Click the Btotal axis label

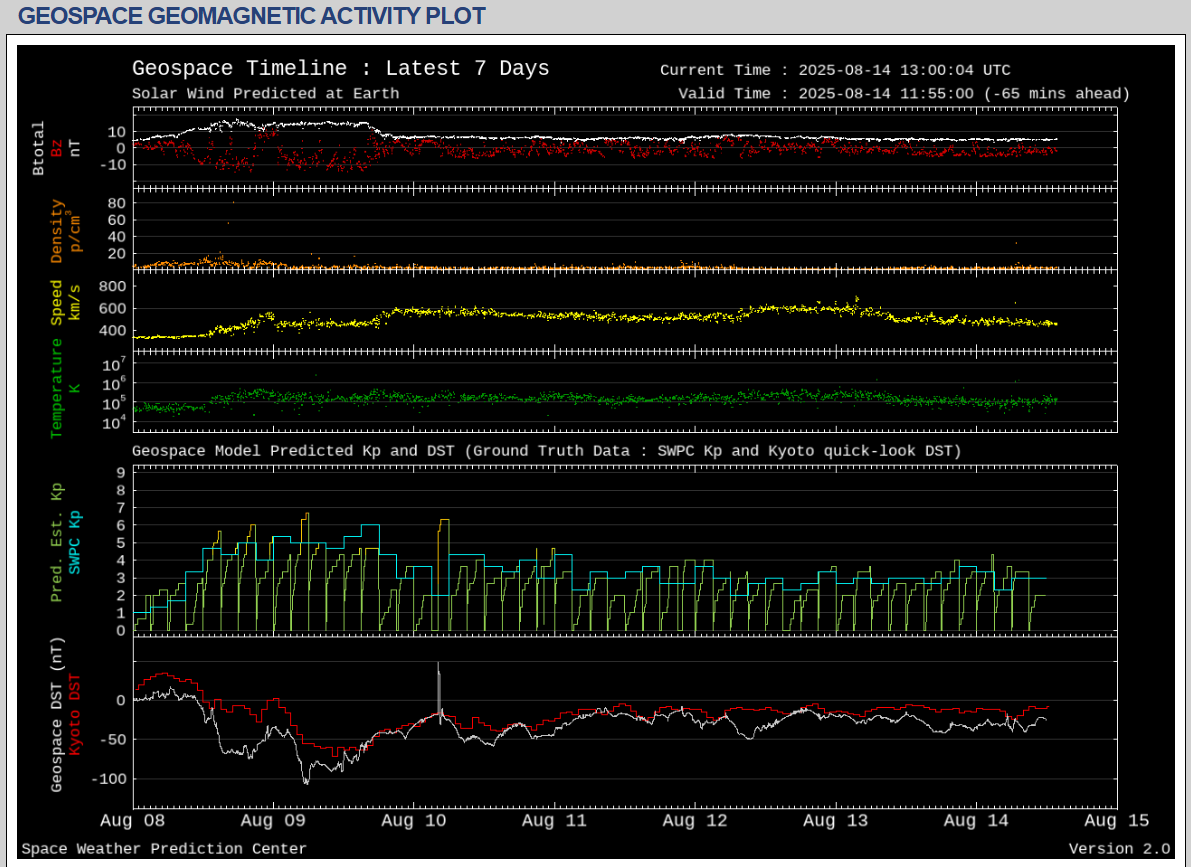(39, 148)
